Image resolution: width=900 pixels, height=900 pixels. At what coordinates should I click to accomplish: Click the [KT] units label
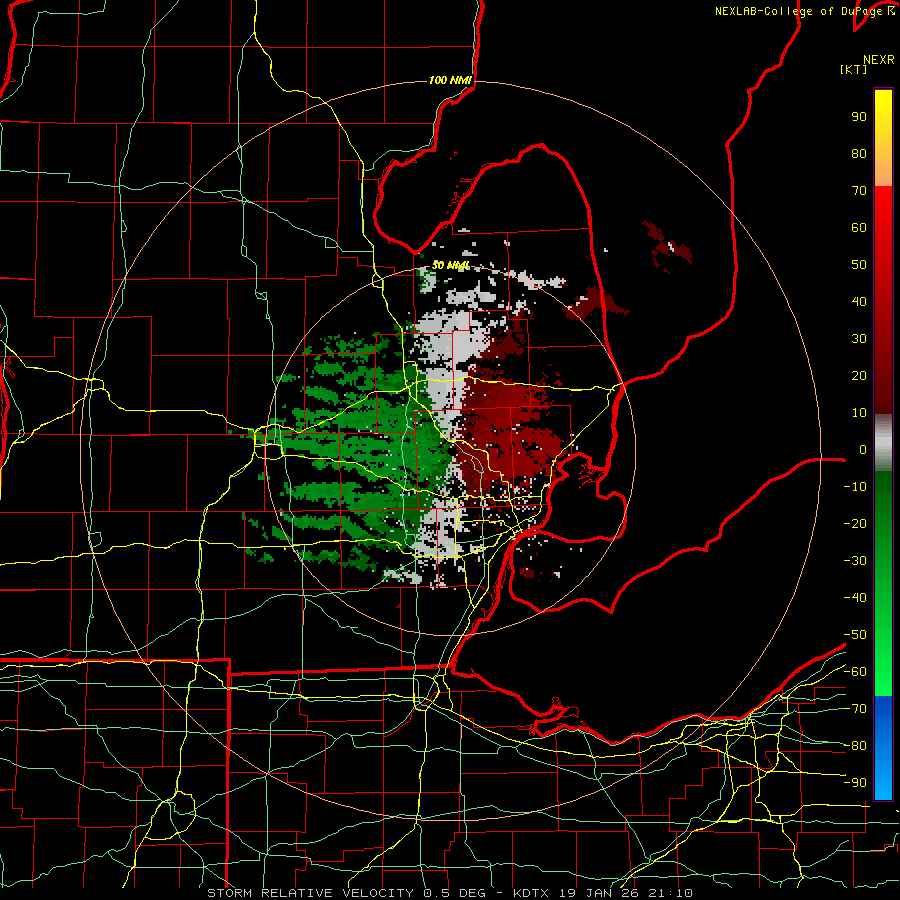854,69
